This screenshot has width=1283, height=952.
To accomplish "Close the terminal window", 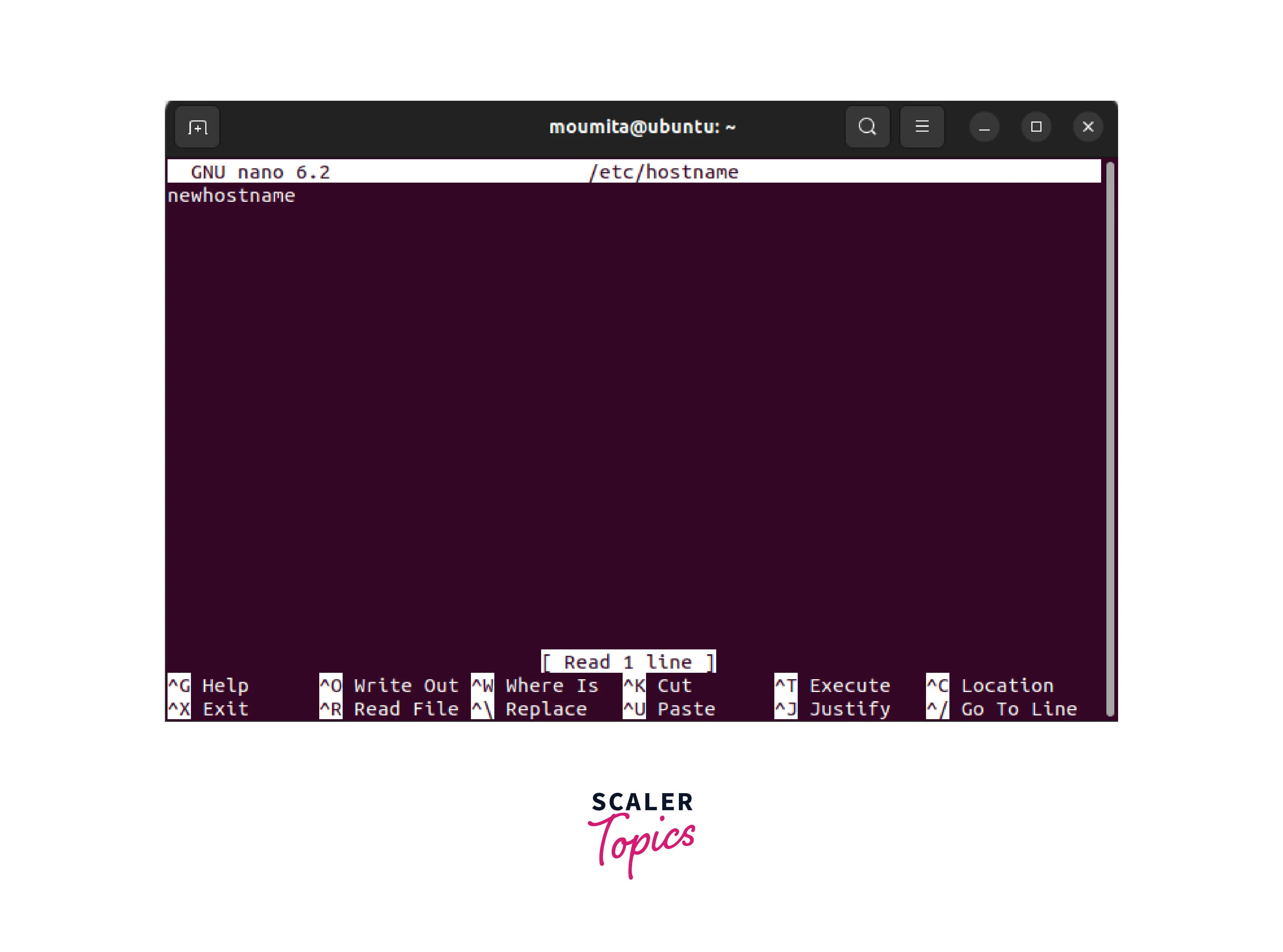I will coord(1088,127).
